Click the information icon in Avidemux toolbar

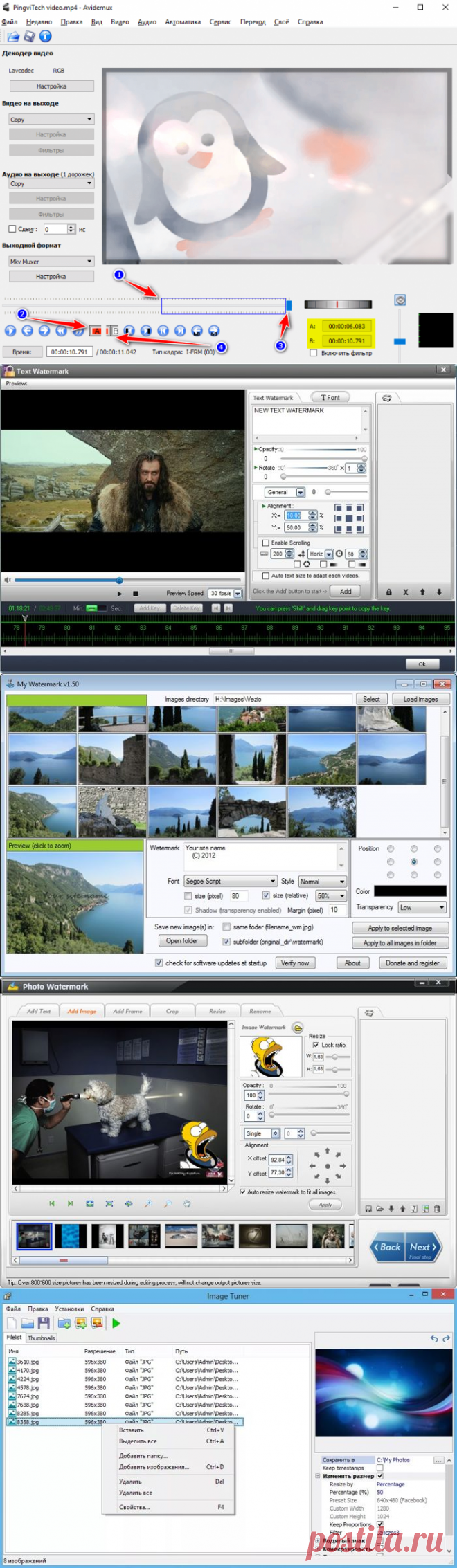coord(45,36)
